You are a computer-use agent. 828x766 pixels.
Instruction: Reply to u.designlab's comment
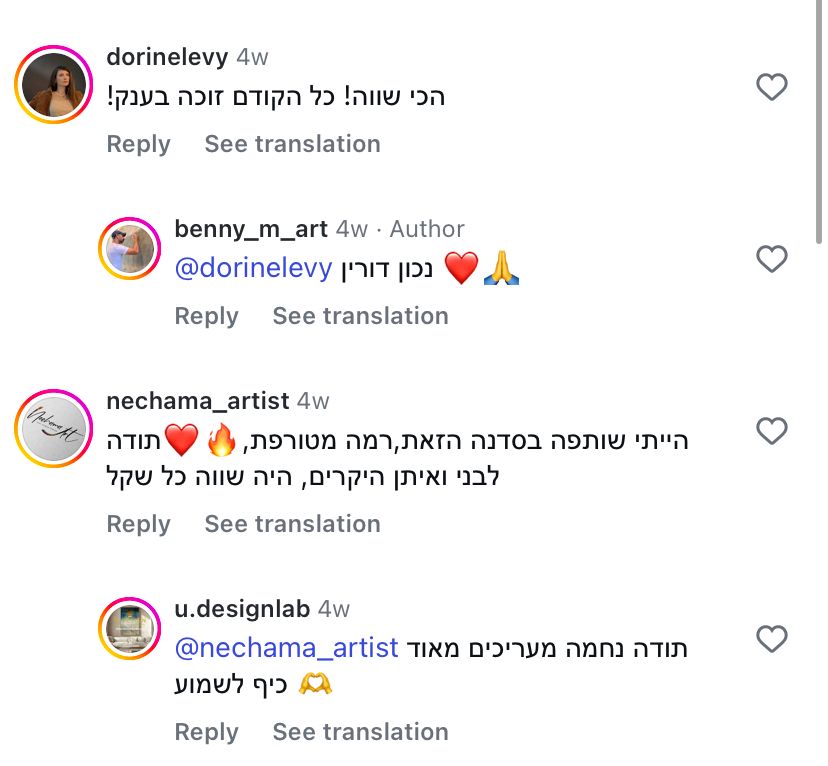(x=206, y=732)
